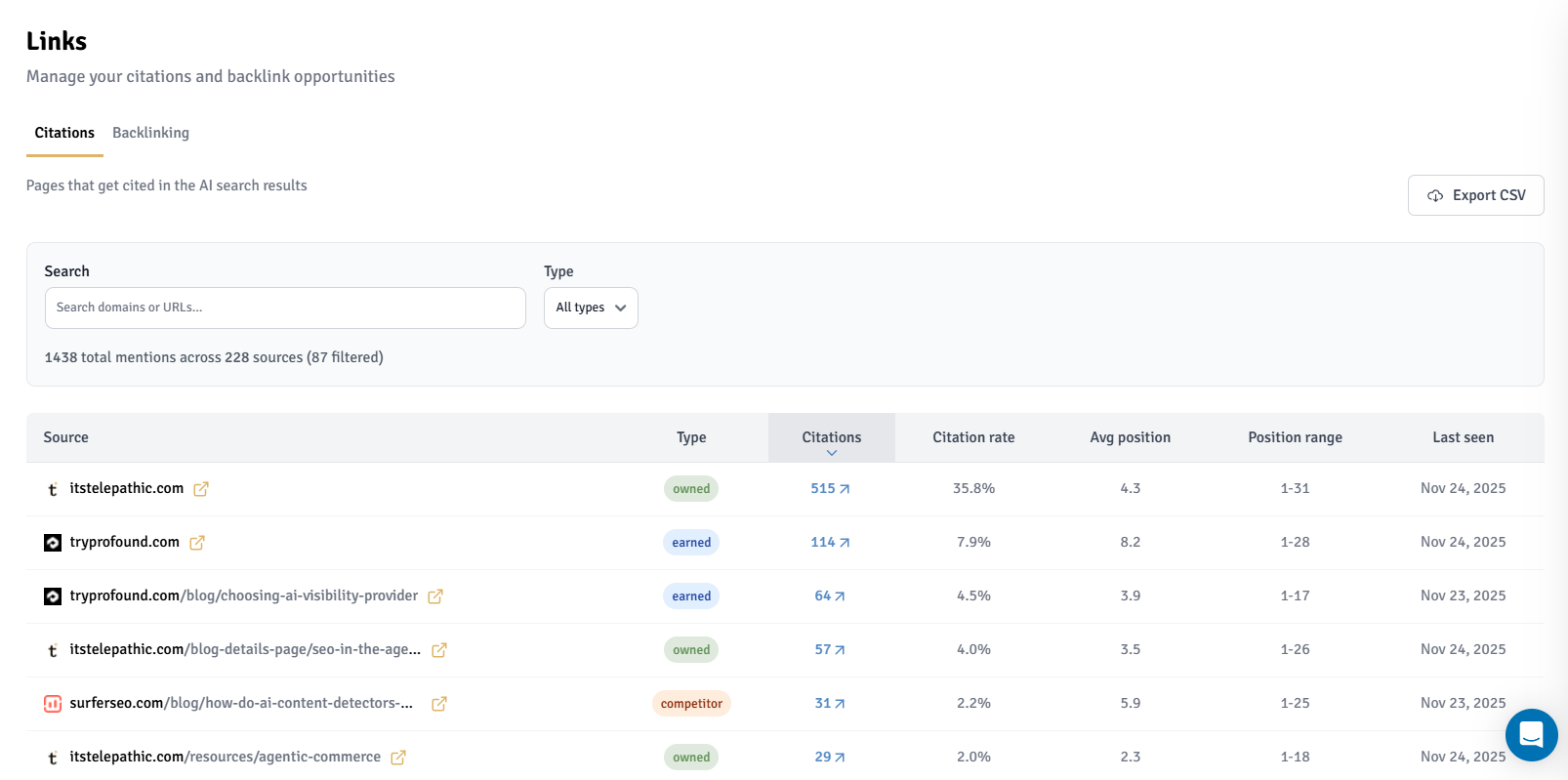Click the itstelepathic.com favicon in first row
Image resolution: width=1568 pixels, height=780 pixels.
(x=53, y=489)
